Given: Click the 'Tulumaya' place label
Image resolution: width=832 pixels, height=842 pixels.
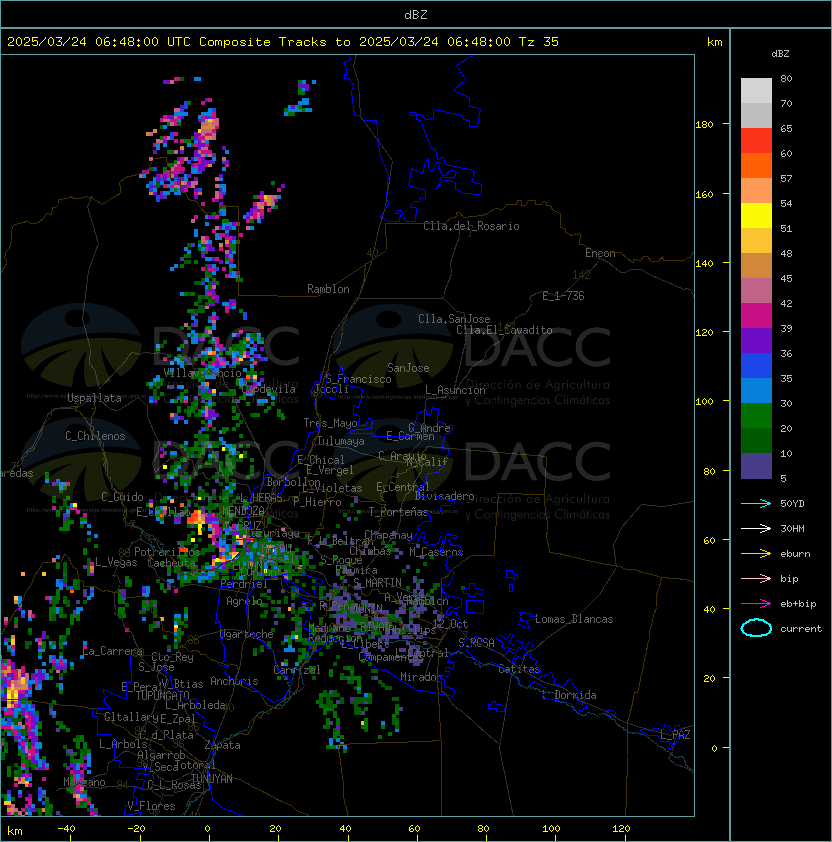Looking at the screenshot, I should [x=341, y=441].
